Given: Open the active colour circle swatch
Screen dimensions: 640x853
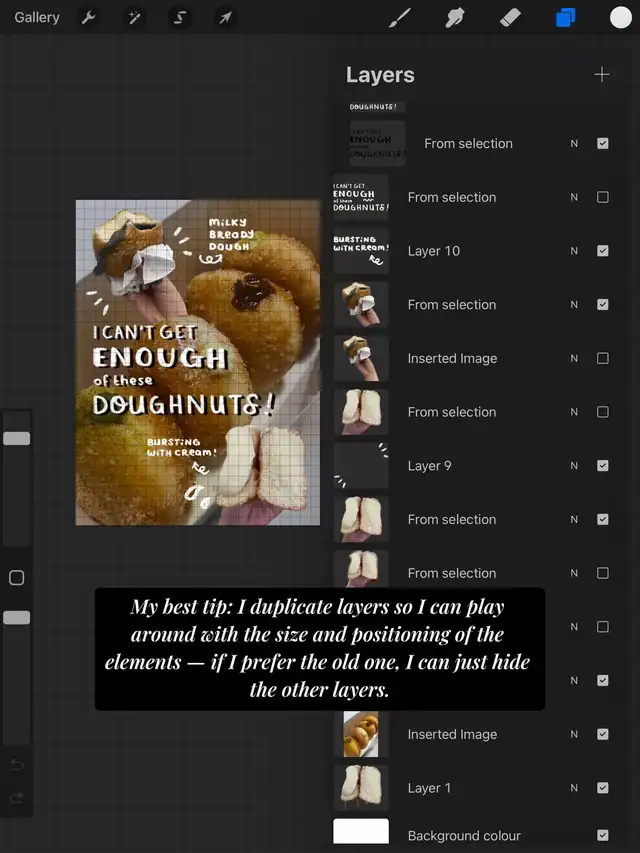Looking at the screenshot, I should (621, 18).
